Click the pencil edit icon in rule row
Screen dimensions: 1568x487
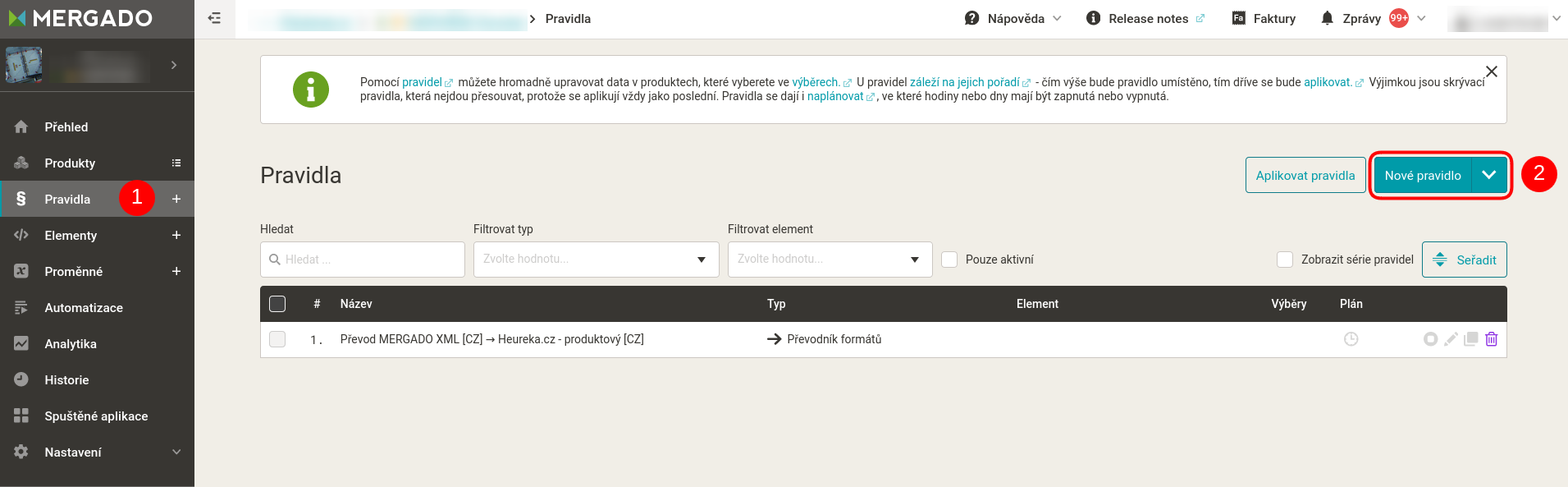[x=1451, y=339]
